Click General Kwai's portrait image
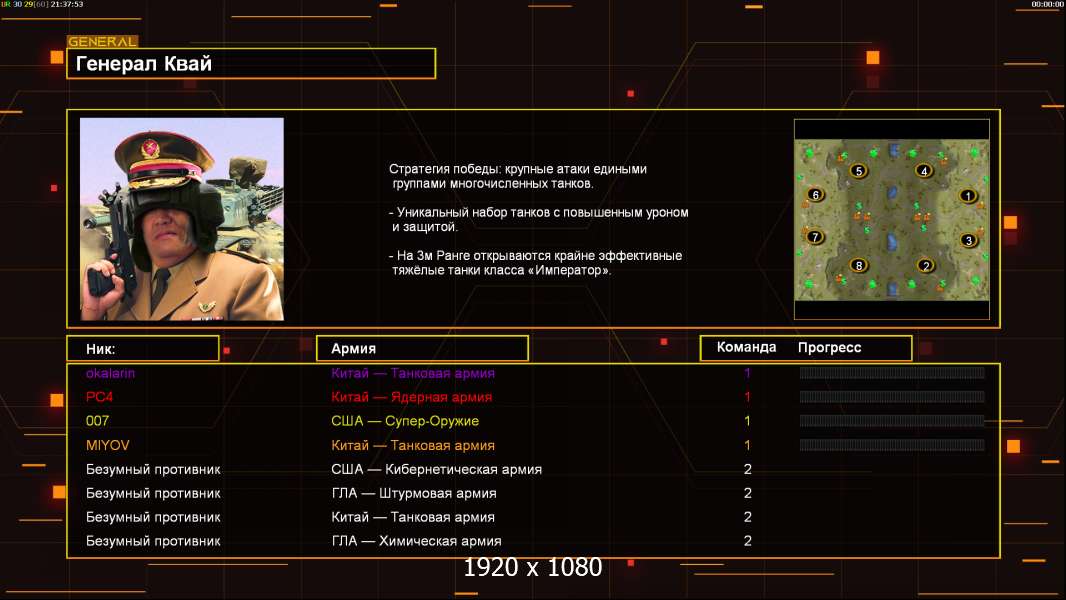Screen dimensions: 1066x600 pyautogui.click(x=182, y=219)
